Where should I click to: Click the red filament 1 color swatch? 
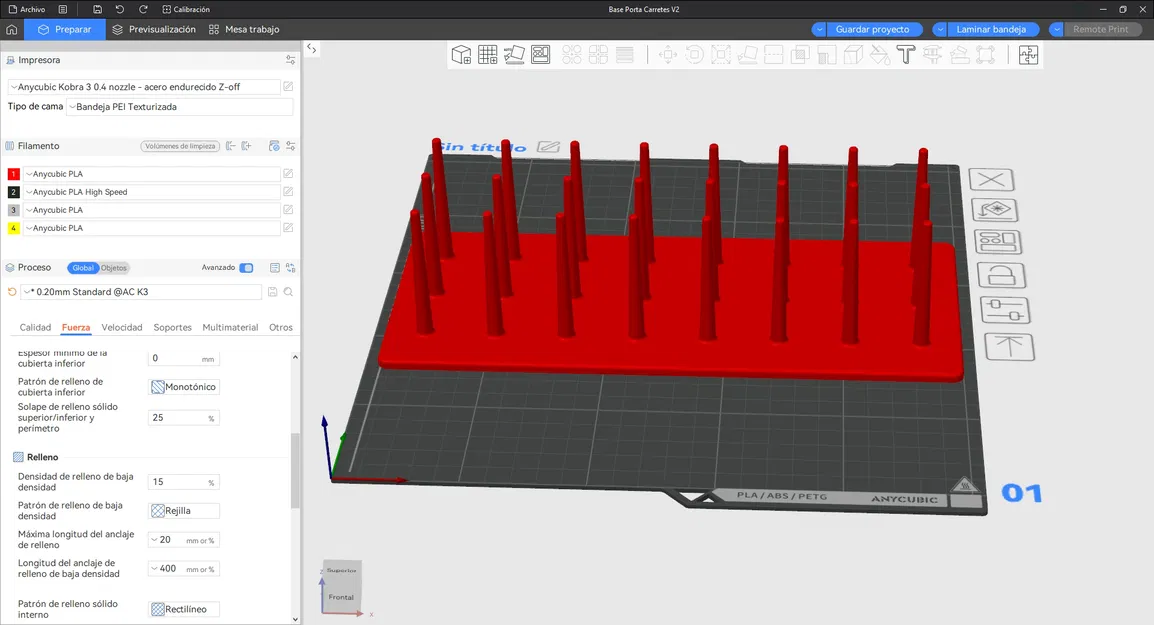13,174
